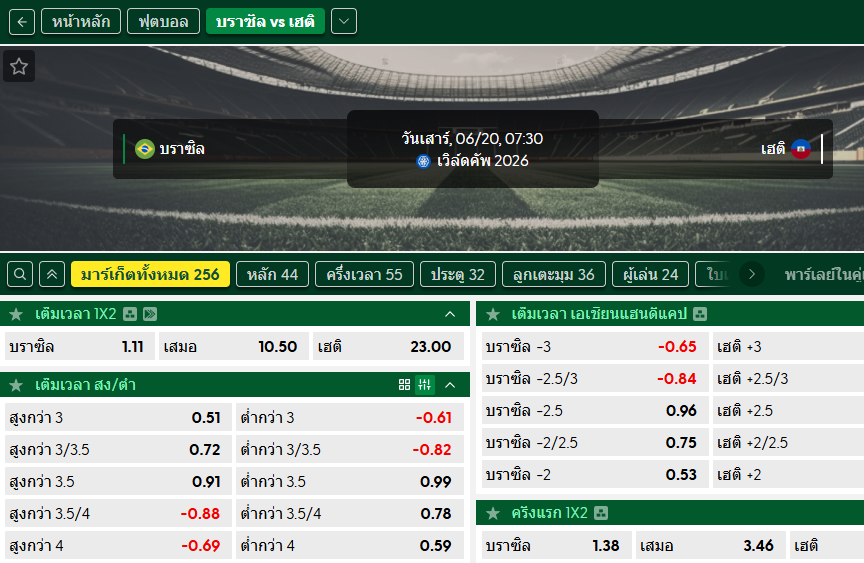Select ต่ำกว่า 3.5 at 0.99
Viewport: 864px width, 563px height.
[x=350, y=481]
